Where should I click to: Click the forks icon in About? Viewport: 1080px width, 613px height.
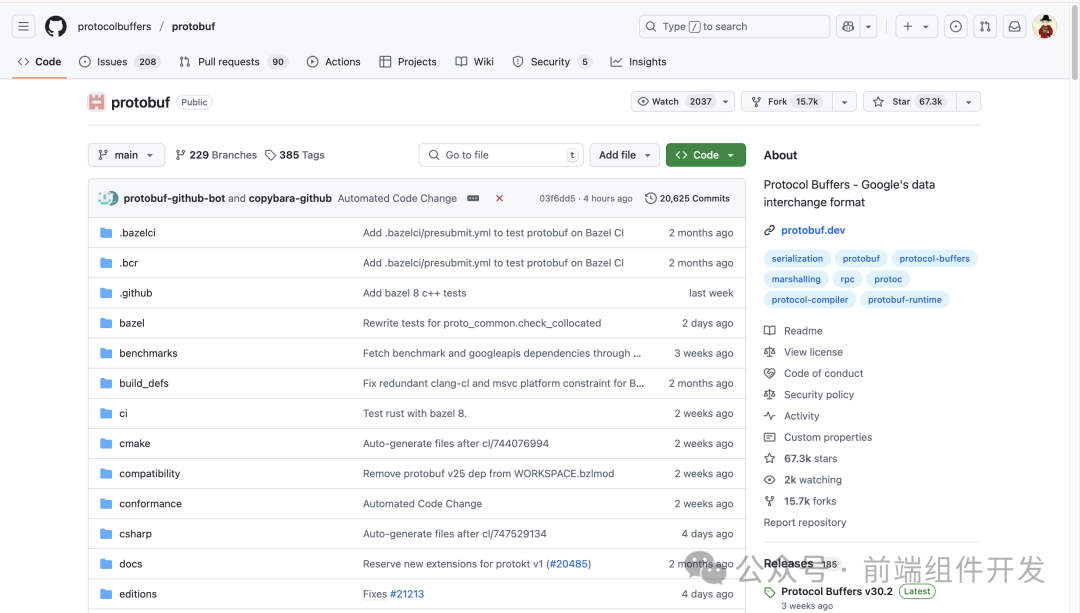pos(769,501)
